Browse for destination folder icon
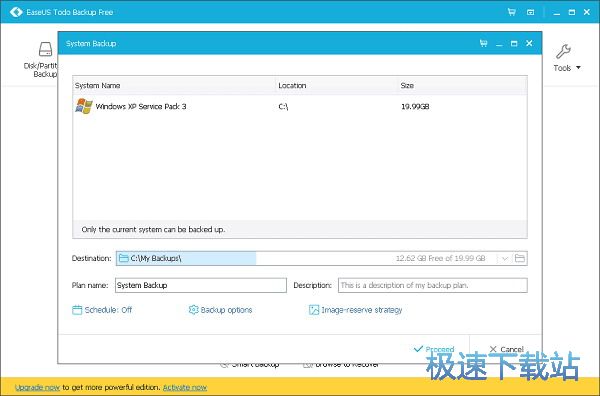Image resolution: width=600 pixels, height=396 pixels. [520, 258]
